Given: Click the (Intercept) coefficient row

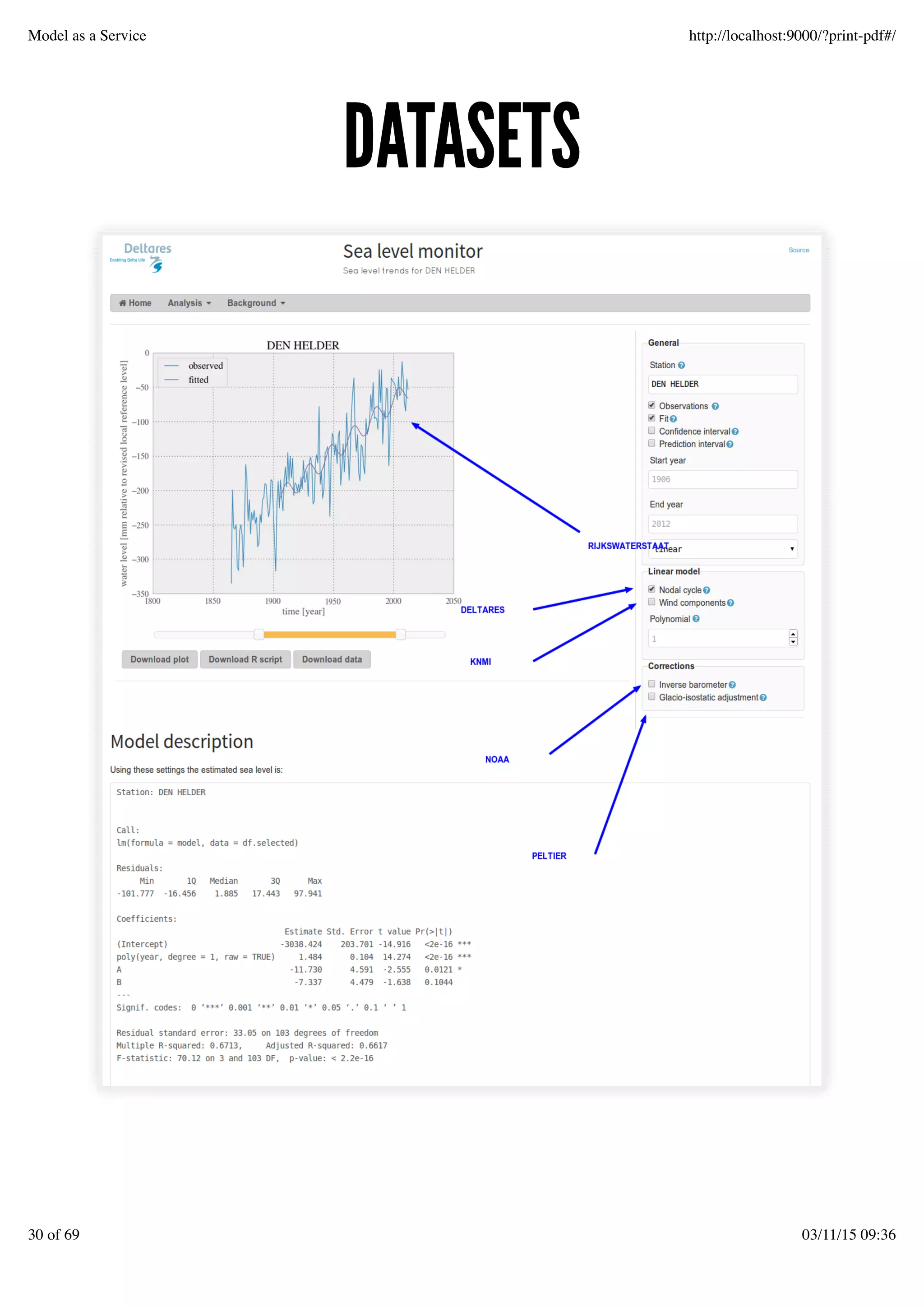Looking at the screenshot, I should [x=294, y=944].
